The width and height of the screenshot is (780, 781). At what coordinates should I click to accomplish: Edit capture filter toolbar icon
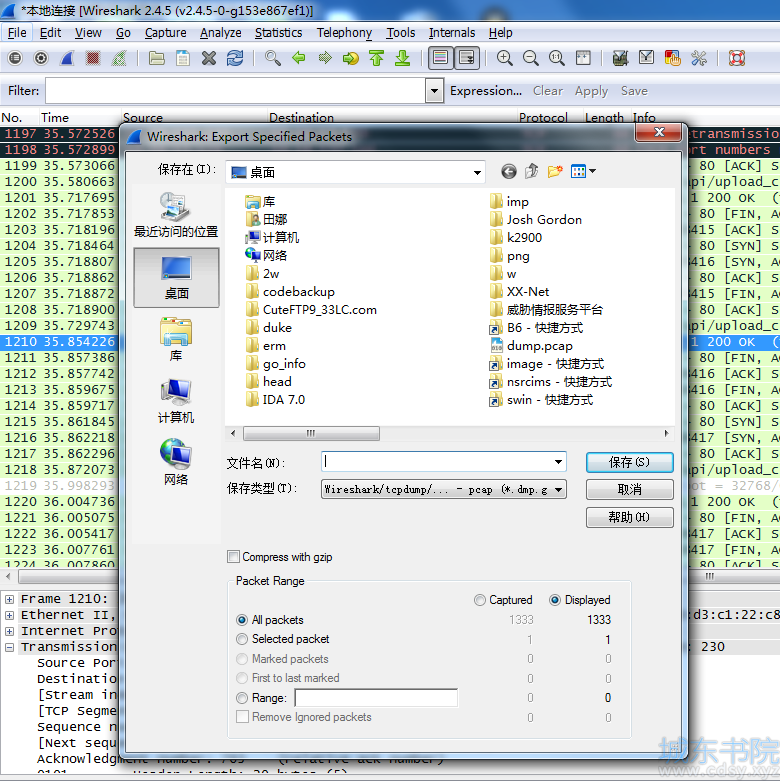click(x=620, y=58)
